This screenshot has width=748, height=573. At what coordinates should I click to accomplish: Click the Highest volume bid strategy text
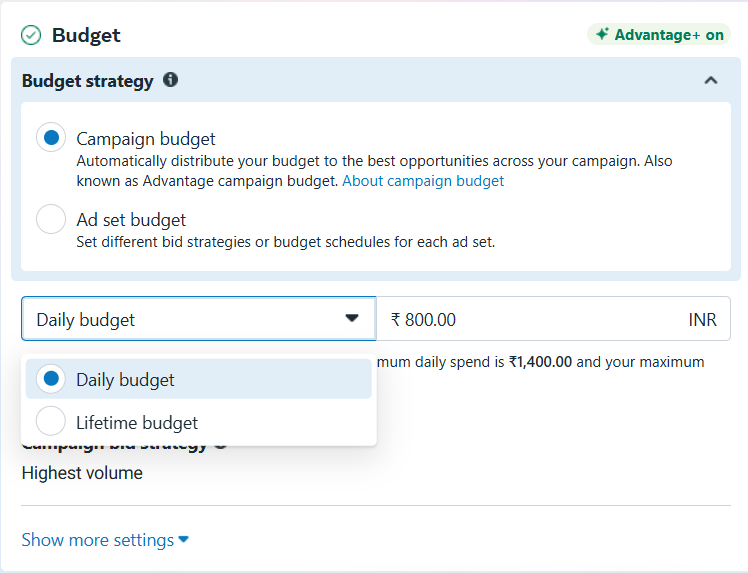[x=82, y=473]
